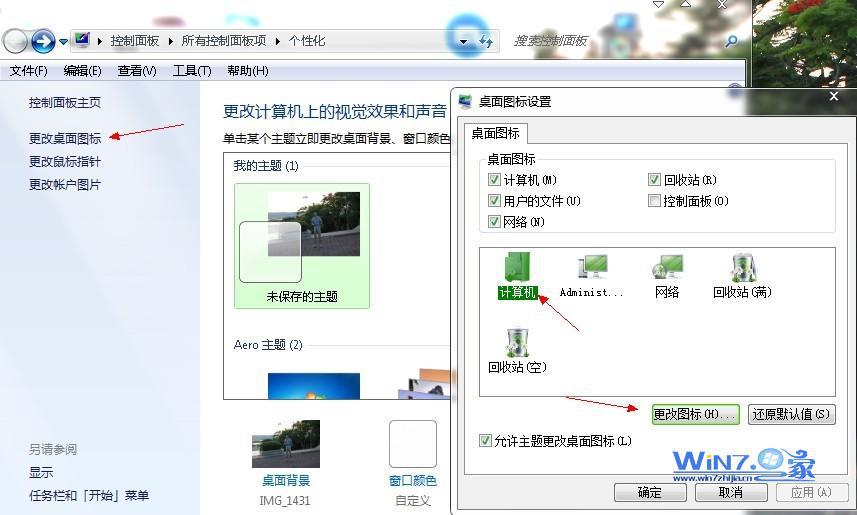
Task: Select the 桌面图标 tab in the dialog
Action: point(495,133)
